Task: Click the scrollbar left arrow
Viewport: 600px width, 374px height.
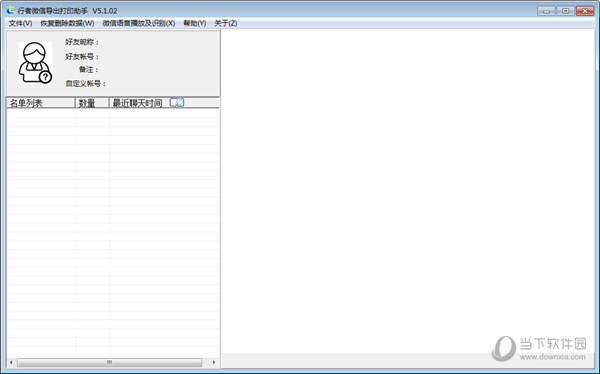Action: pyautogui.click(x=11, y=362)
